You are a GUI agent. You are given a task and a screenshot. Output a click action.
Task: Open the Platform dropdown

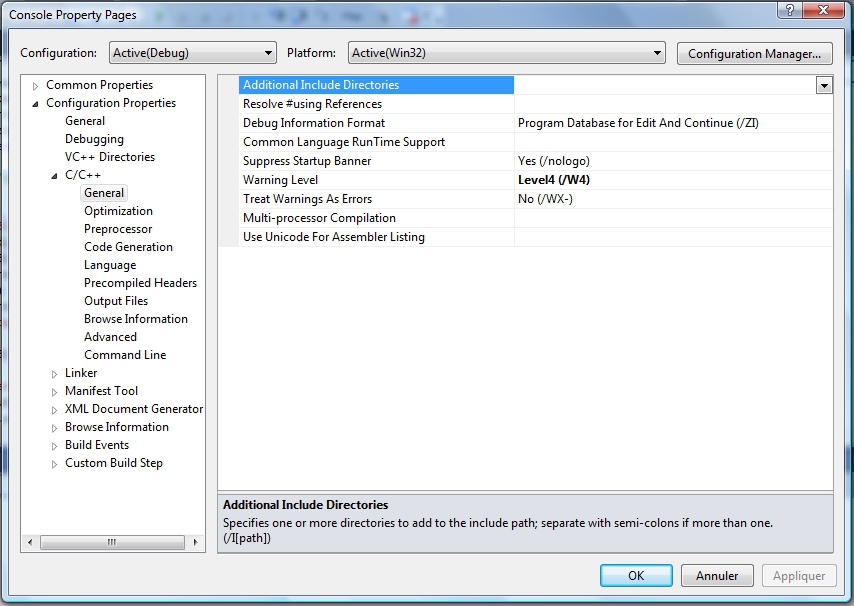pyautogui.click(x=505, y=53)
